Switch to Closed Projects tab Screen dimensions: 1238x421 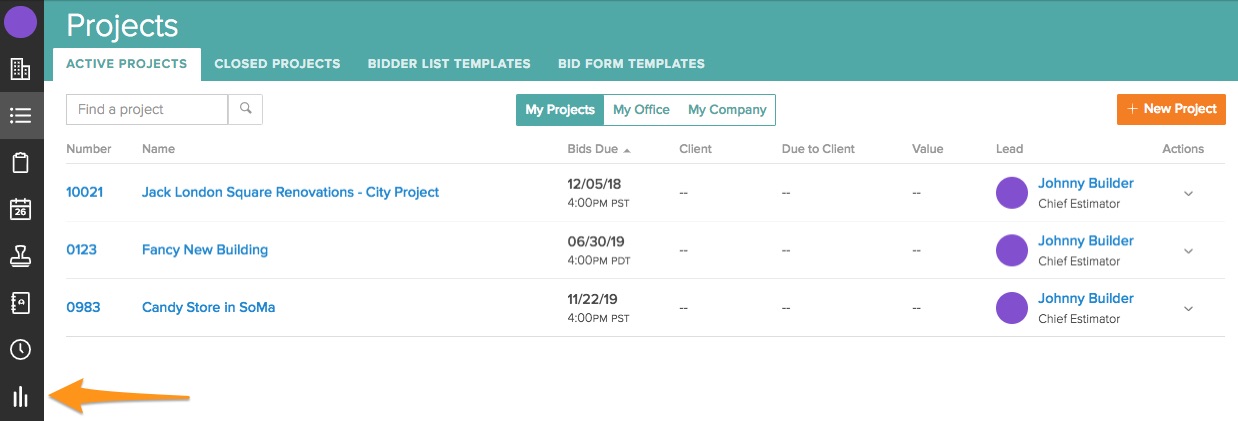pyautogui.click(x=277, y=64)
